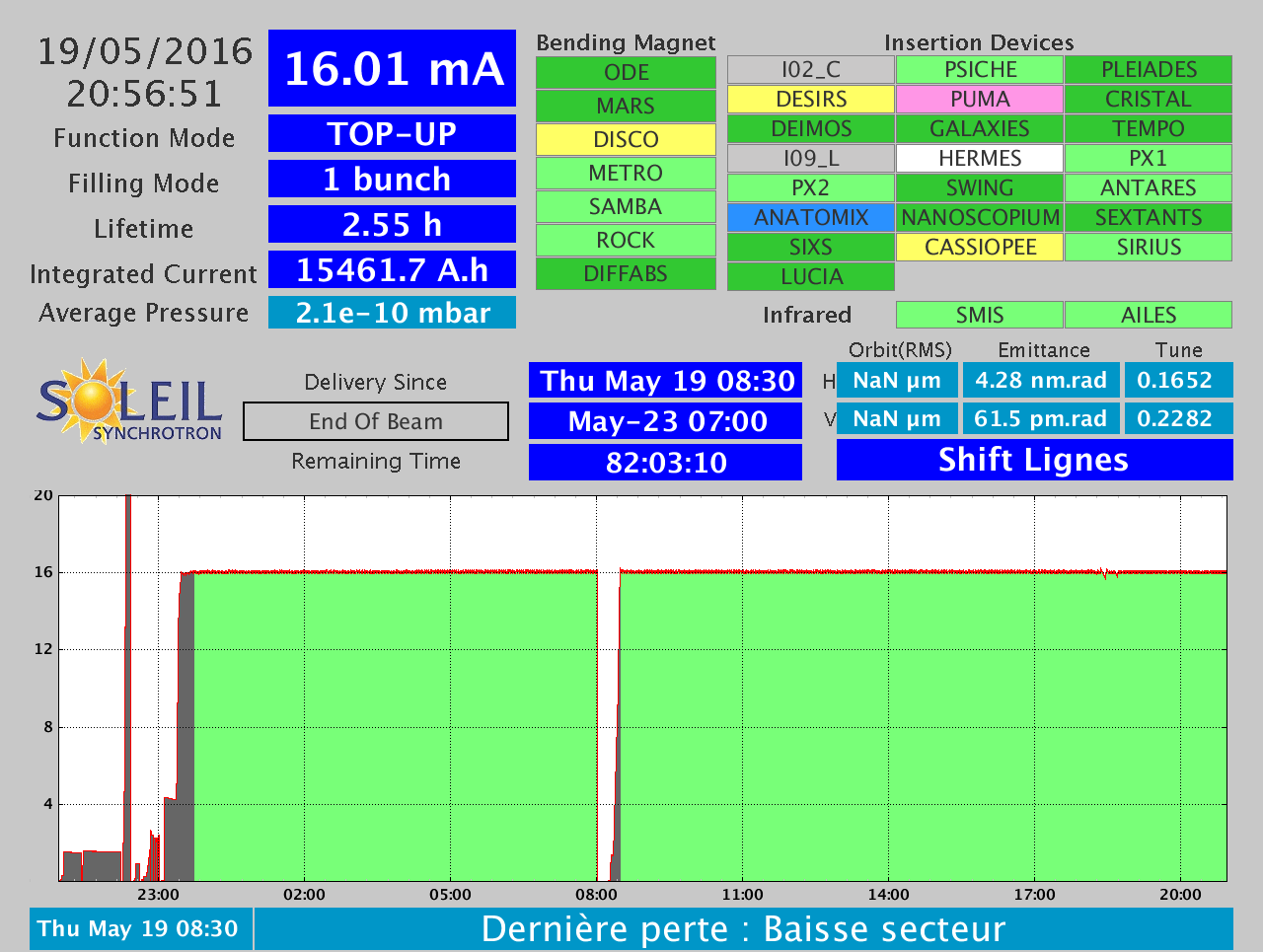1263x952 pixels.
Task: Click the 14:00 time axis label
Action: (888, 895)
